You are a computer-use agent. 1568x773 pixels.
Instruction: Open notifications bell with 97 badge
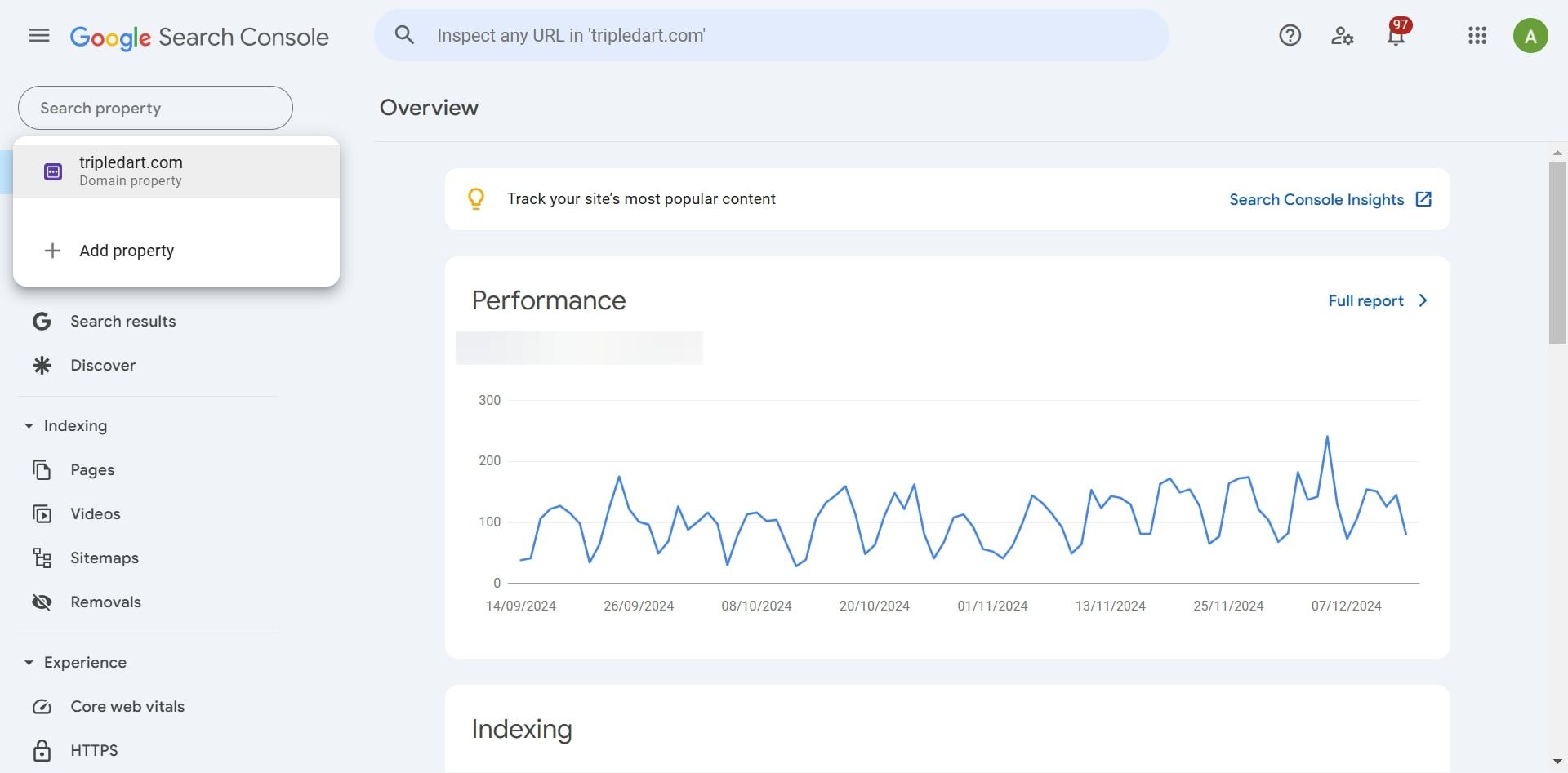pos(1396,36)
